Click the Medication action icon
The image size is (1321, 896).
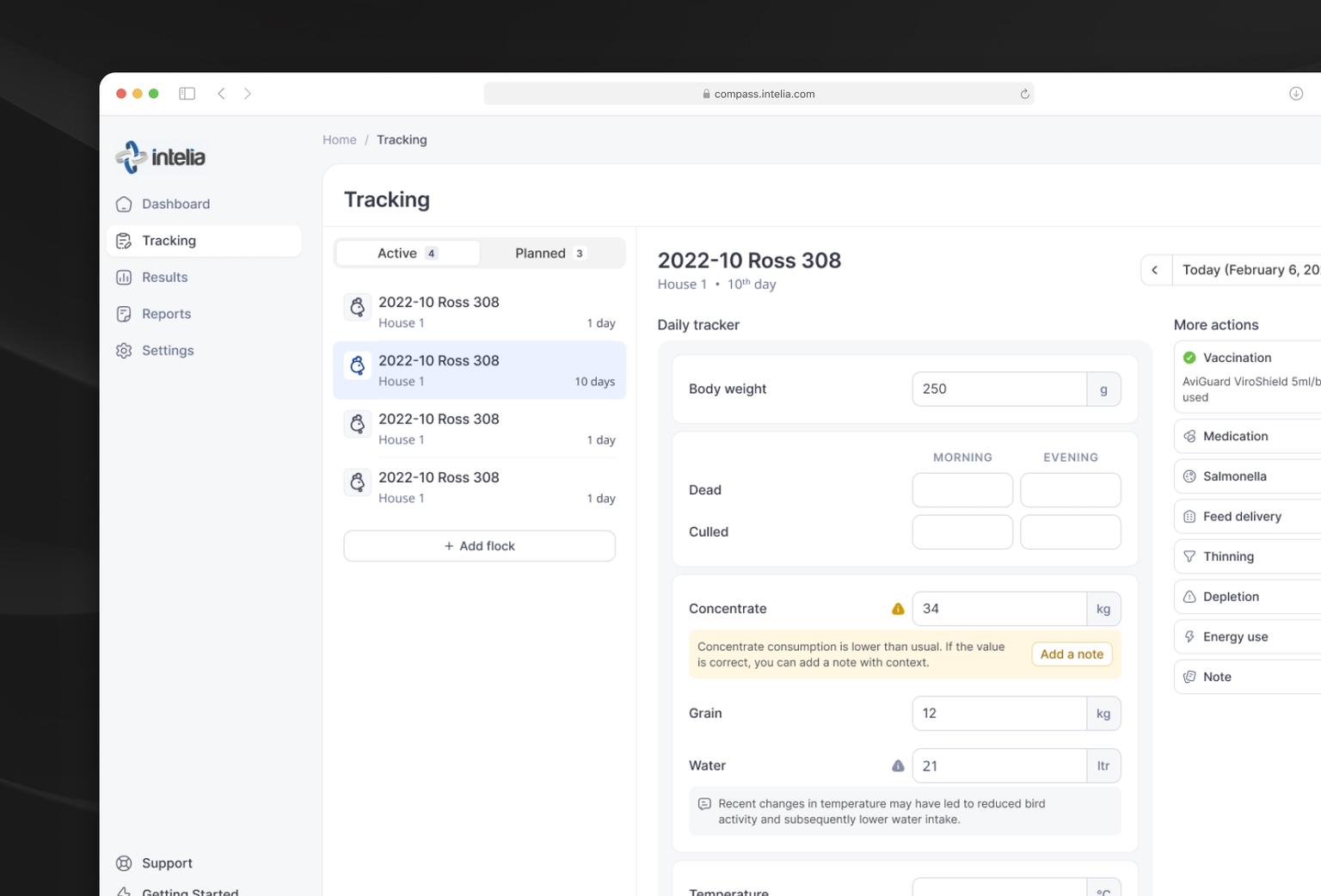(1189, 436)
